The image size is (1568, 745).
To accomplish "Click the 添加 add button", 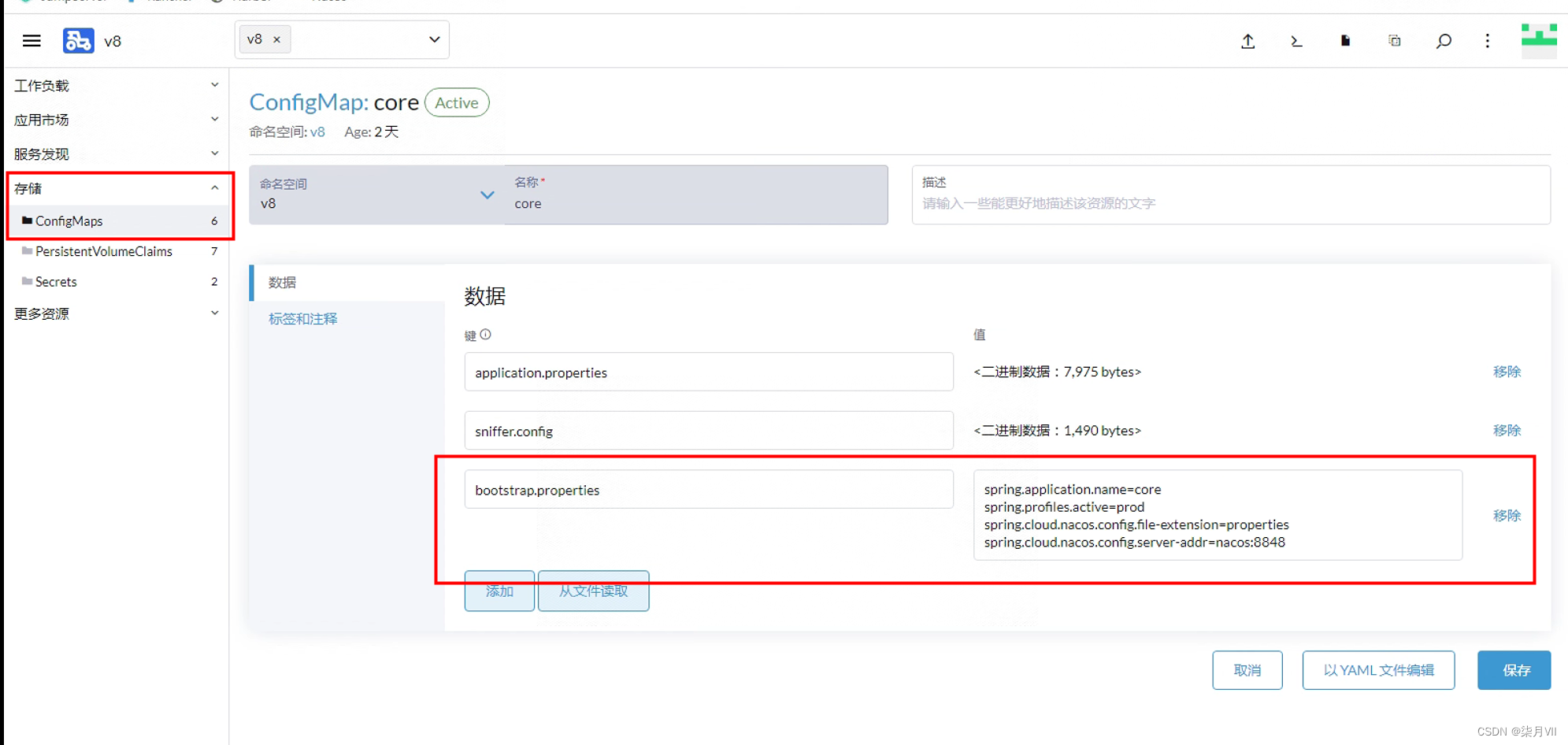I will (499, 591).
